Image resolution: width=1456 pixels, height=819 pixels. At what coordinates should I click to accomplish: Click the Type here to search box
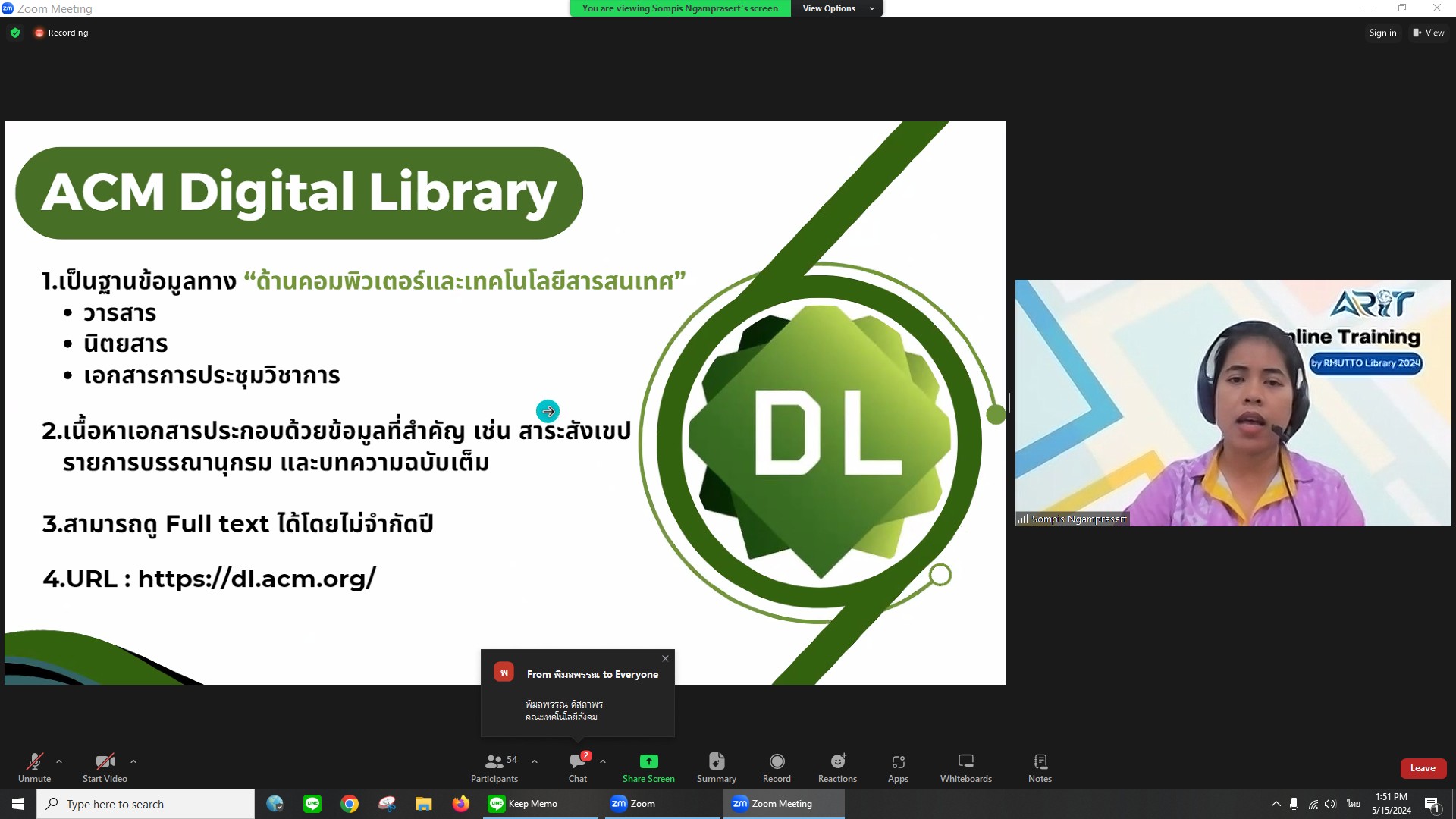point(146,804)
